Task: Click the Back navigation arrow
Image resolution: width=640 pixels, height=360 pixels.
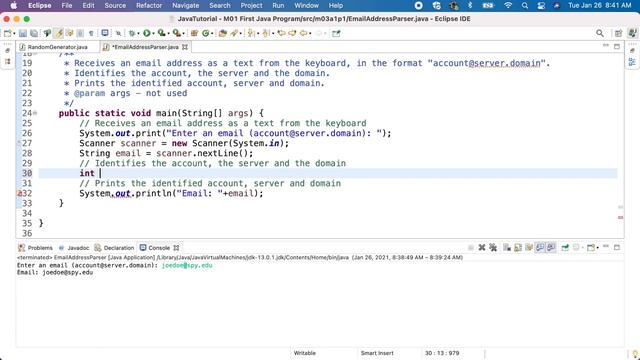Action: [x=303, y=33]
